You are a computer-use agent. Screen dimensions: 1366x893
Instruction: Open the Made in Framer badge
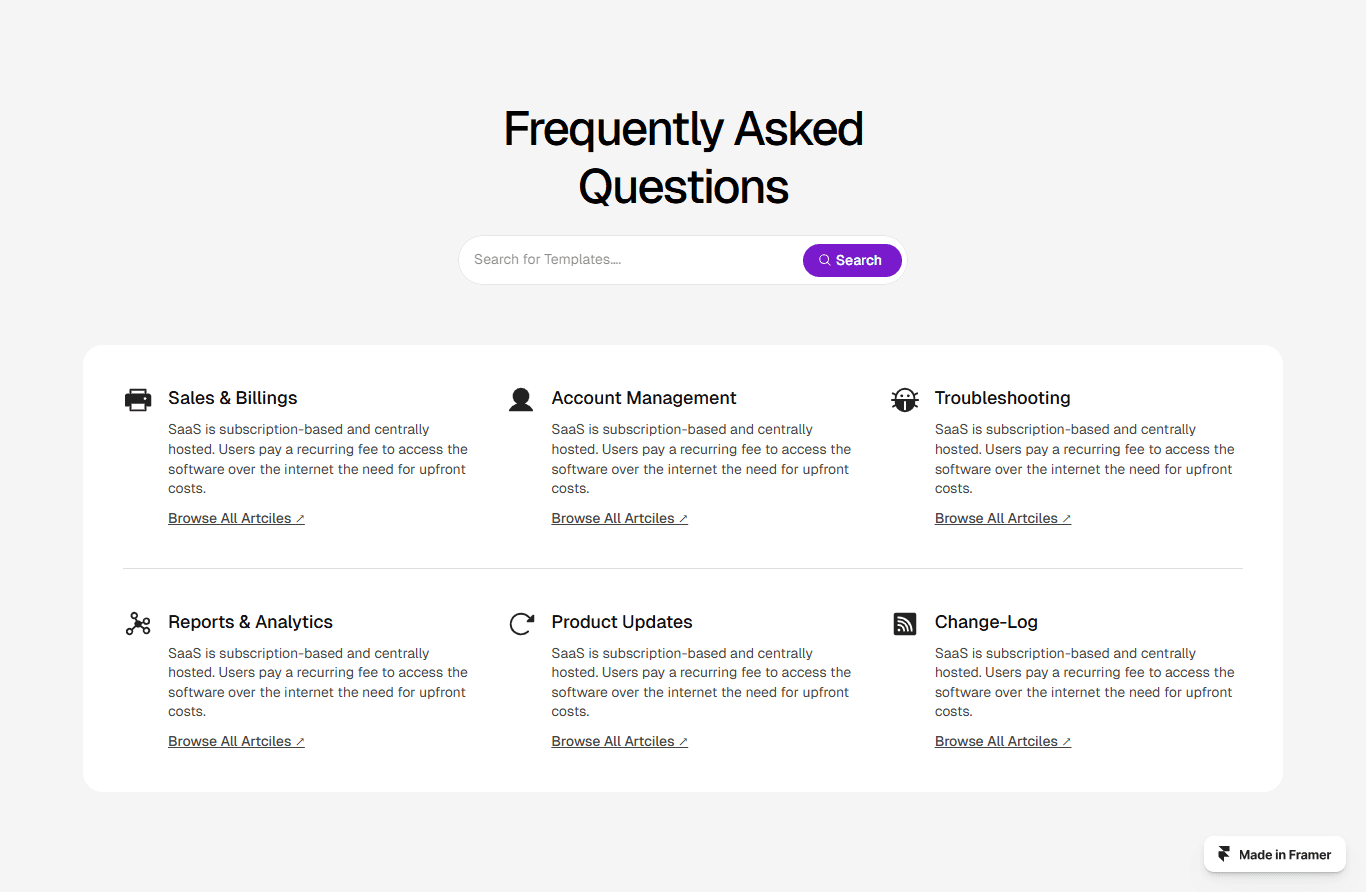click(x=1275, y=855)
